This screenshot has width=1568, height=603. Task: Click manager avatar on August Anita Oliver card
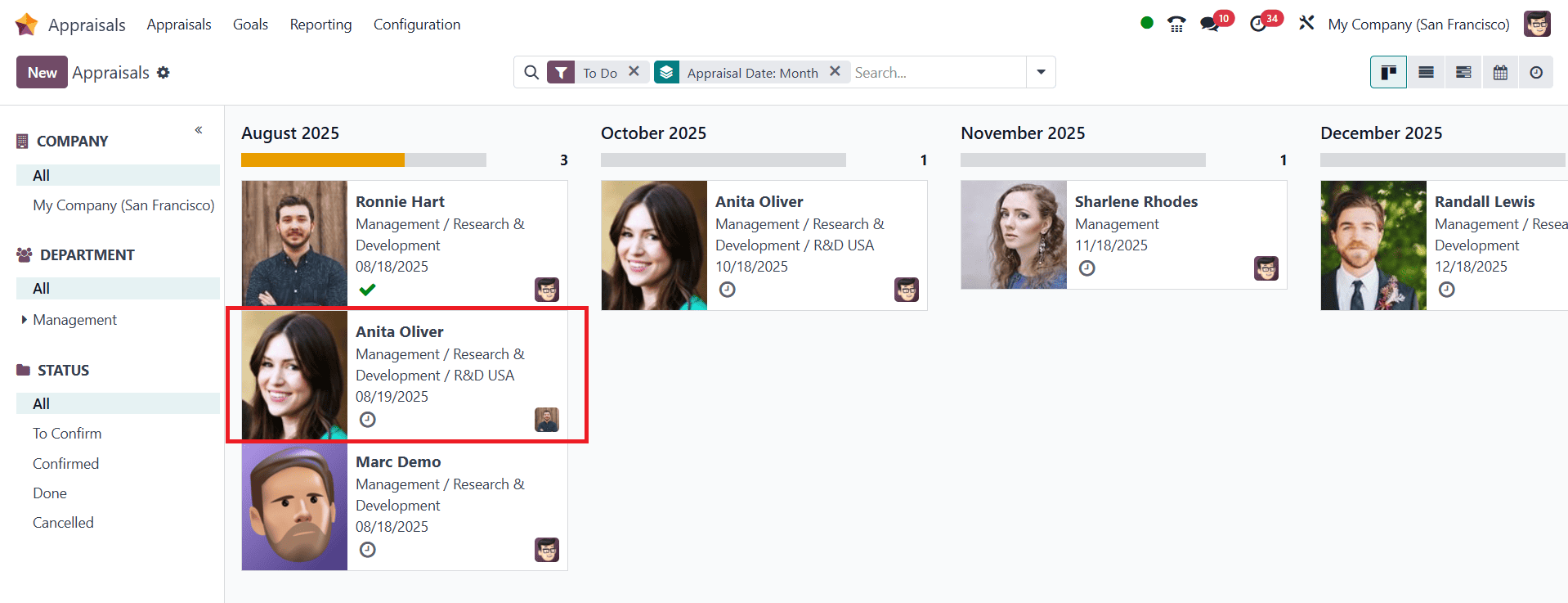(x=547, y=420)
